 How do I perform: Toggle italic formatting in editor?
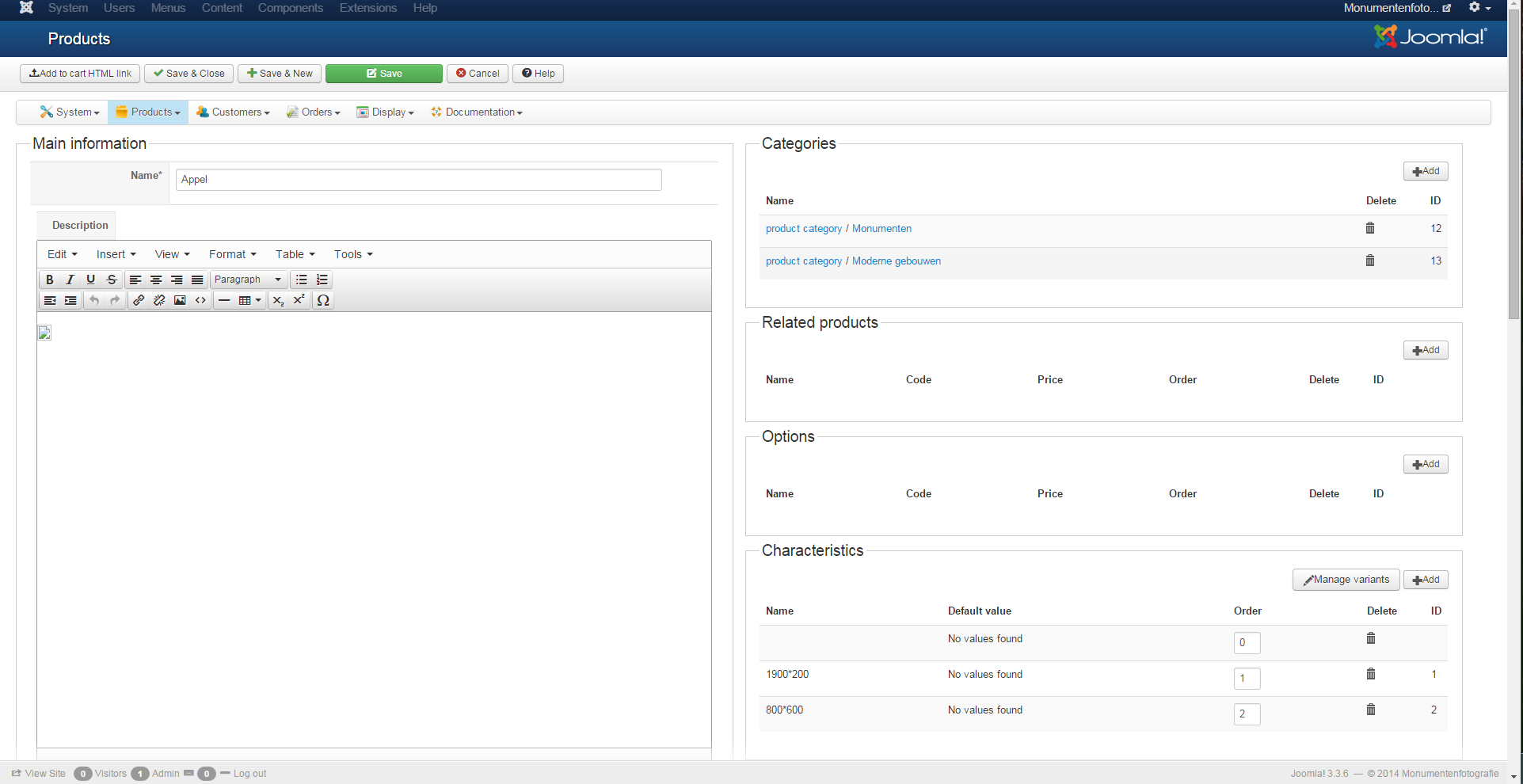pos(70,280)
